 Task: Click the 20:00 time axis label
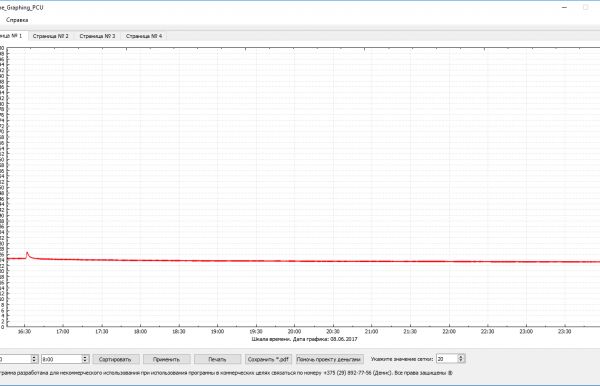pyautogui.click(x=294, y=331)
